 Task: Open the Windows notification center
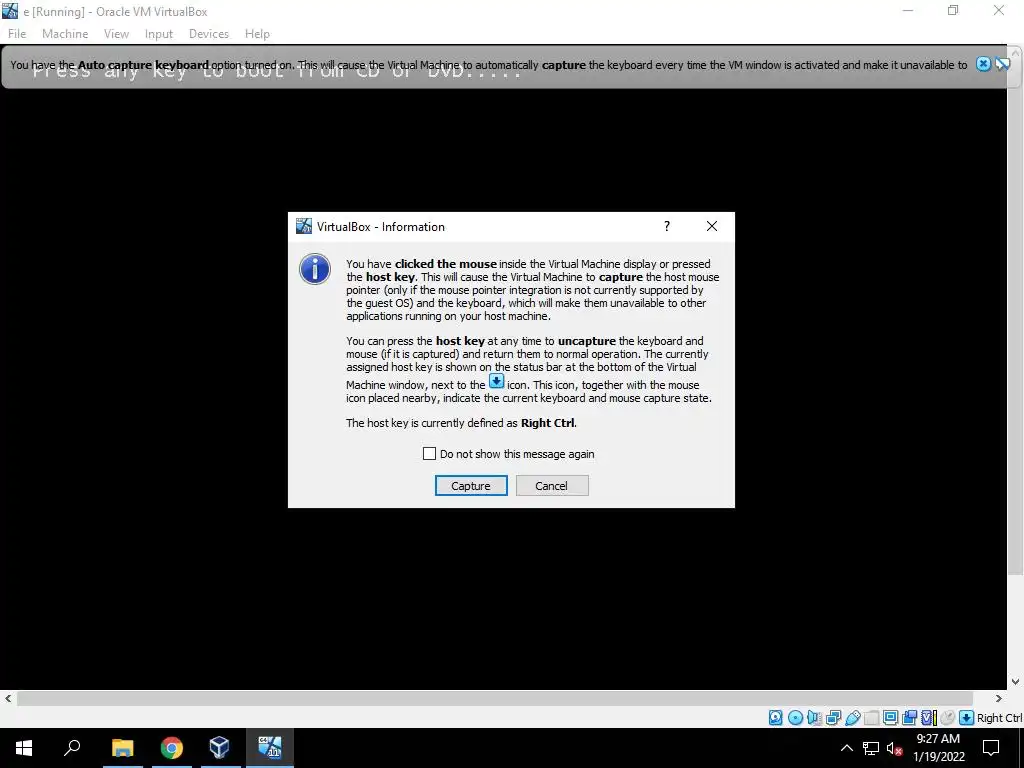[x=991, y=748]
